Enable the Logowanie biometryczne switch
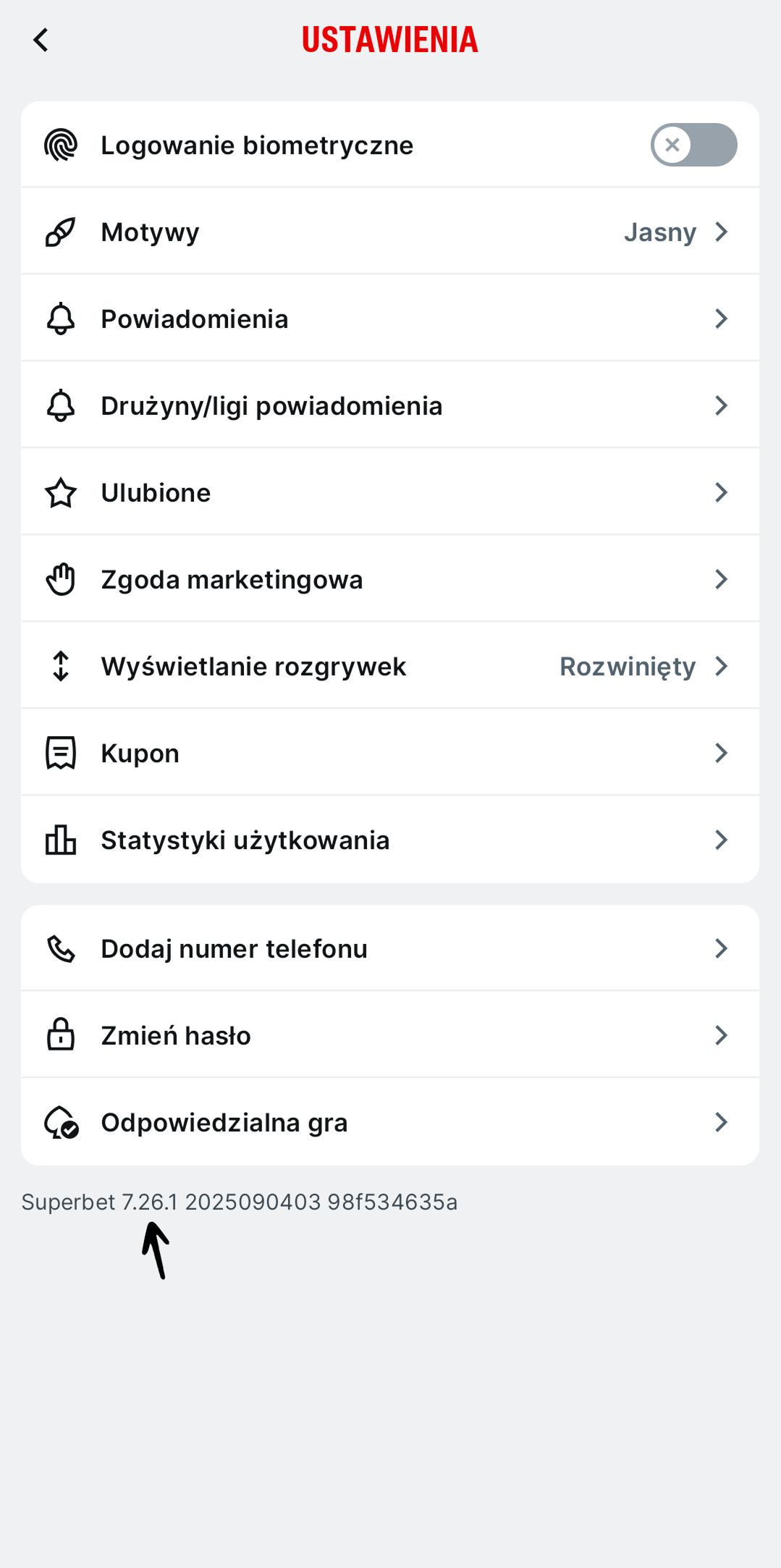Viewport: 781px width, 1568px height. click(x=693, y=145)
